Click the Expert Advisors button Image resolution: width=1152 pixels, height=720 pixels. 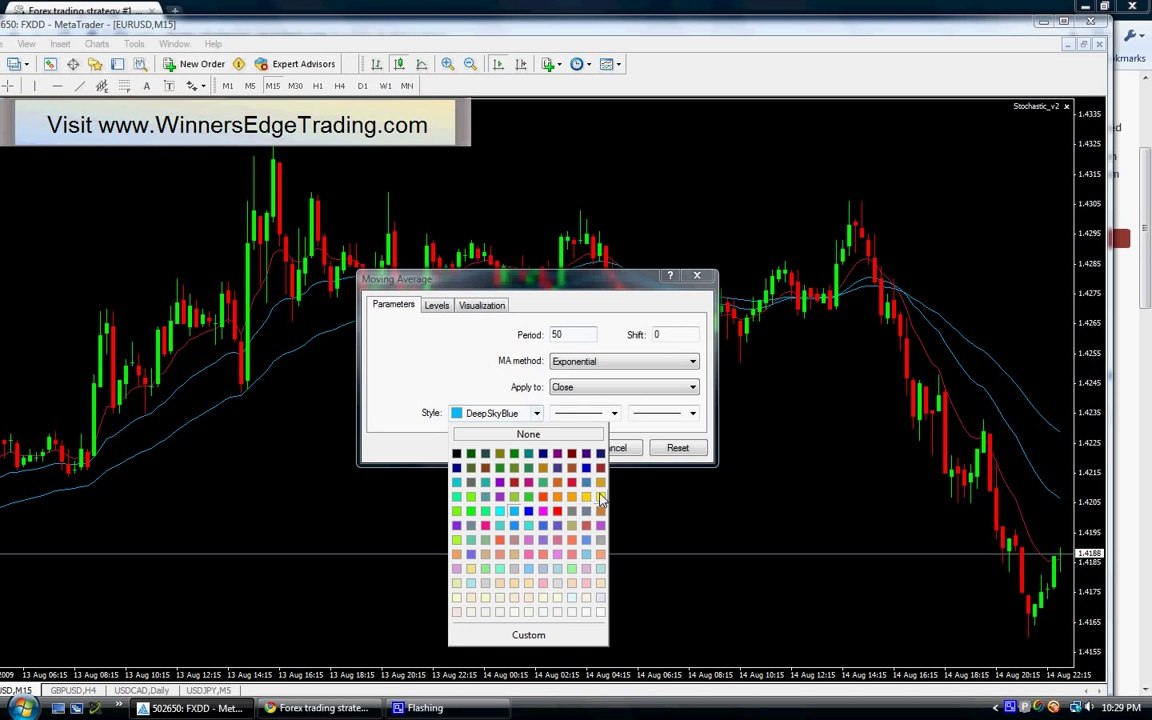295,64
